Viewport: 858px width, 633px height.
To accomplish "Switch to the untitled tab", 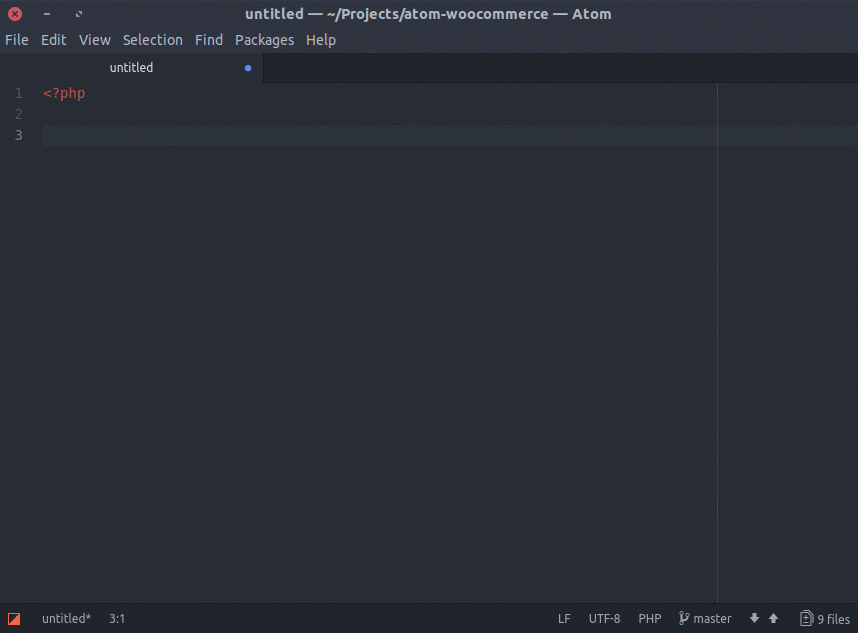I will tap(131, 68).
